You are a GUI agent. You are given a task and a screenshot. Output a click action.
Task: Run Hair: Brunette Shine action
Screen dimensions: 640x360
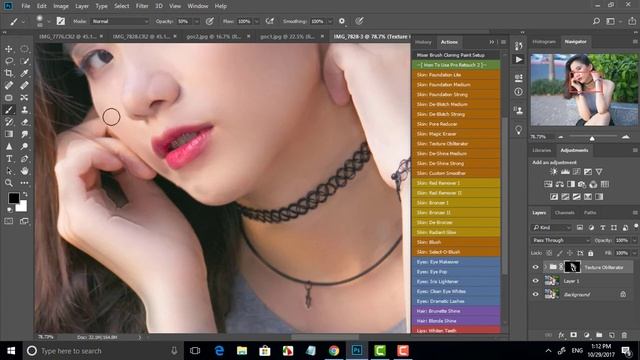pyautogui.click(x=456, y=311)
